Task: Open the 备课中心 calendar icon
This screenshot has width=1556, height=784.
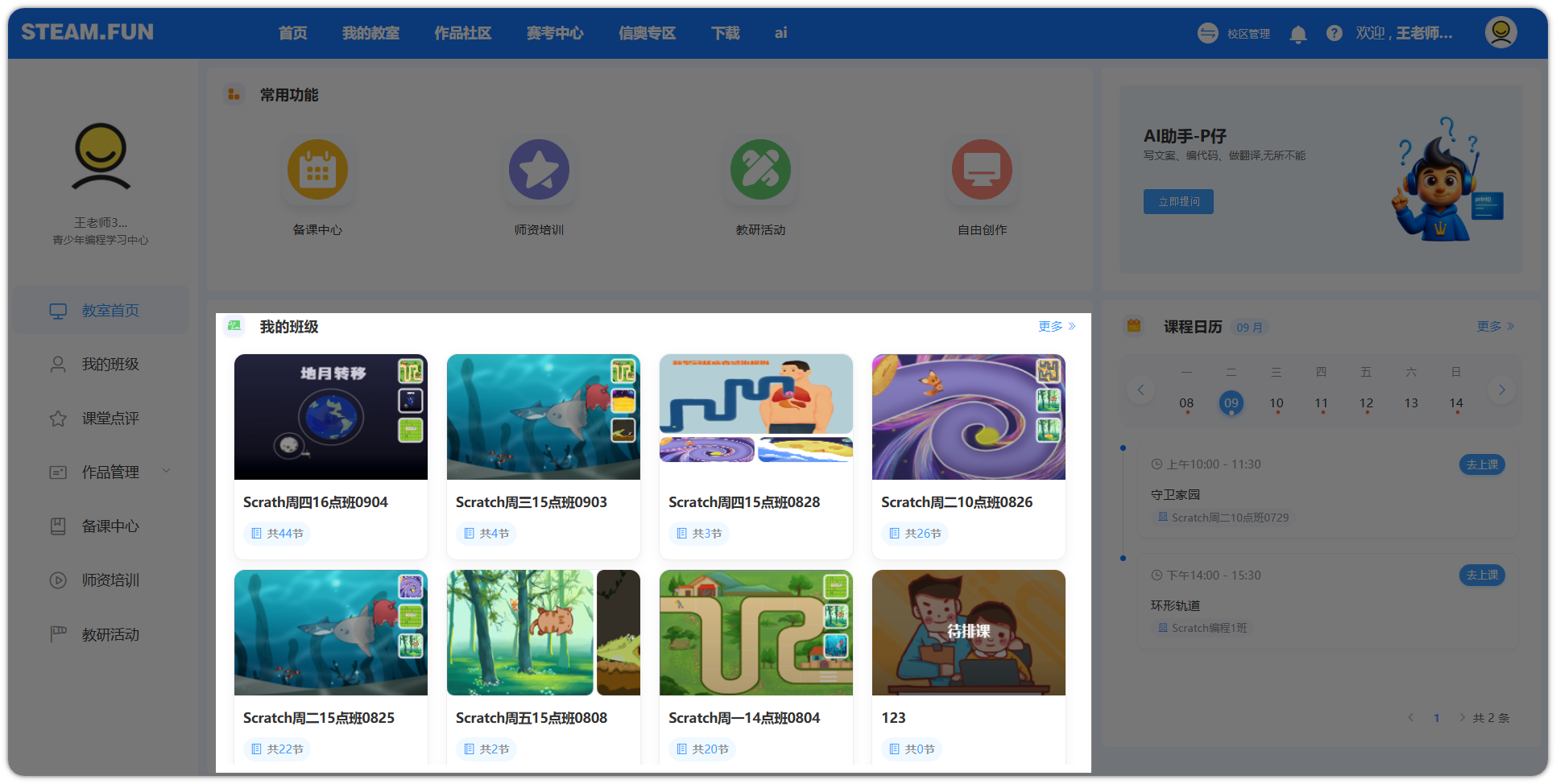Action: click(317, 170)
